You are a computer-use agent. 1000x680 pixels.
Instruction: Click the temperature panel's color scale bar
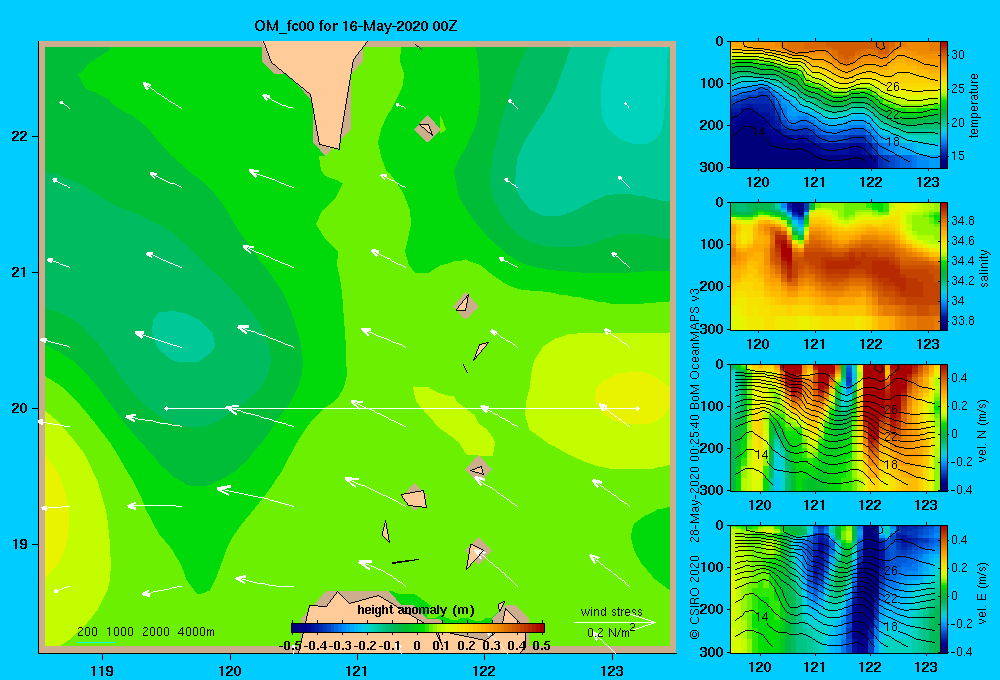tap(944, 105)
